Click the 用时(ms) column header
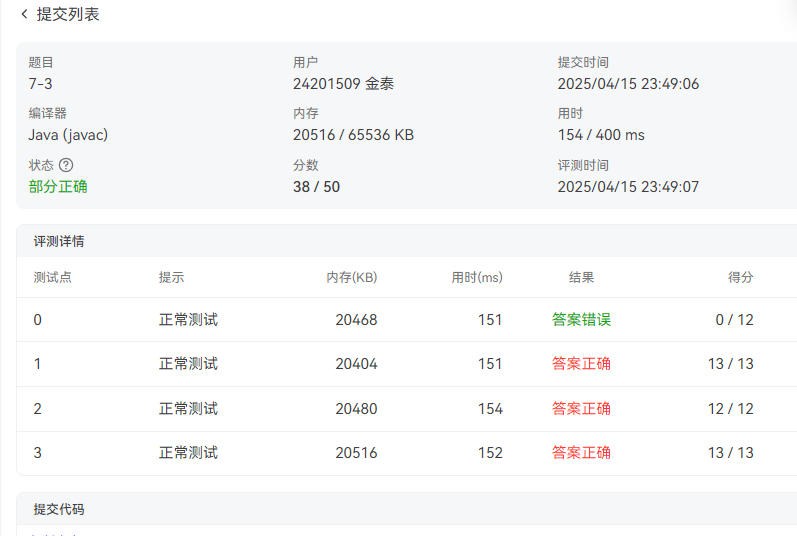Screen dimensions: 797x536 tap(477, 277)
